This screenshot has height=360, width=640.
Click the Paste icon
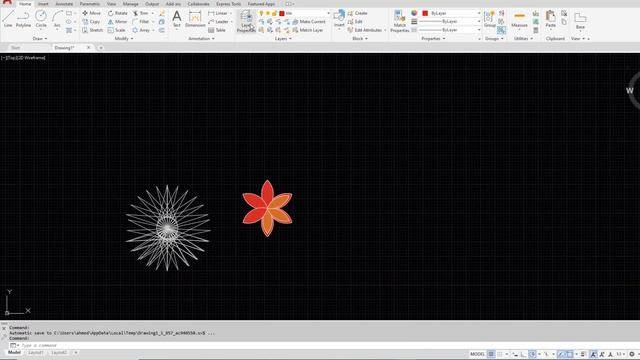(550, 19)
